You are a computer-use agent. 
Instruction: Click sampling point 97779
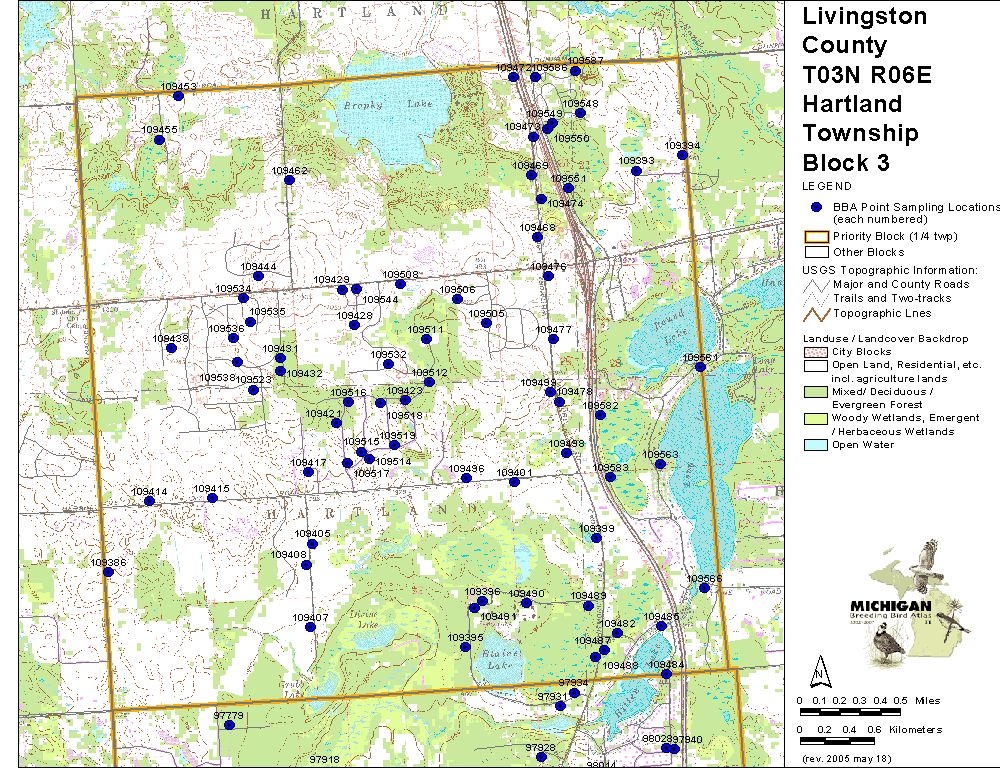[x=229, y=725]
